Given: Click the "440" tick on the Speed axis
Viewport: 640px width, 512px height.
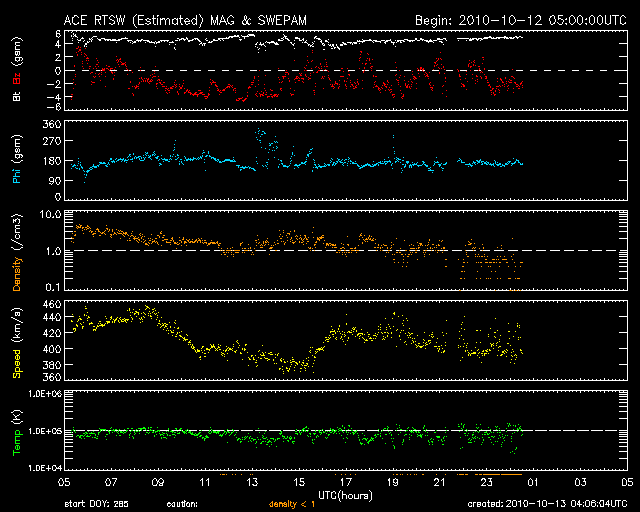Looking at the screenshot, I should tap(52, 317).
